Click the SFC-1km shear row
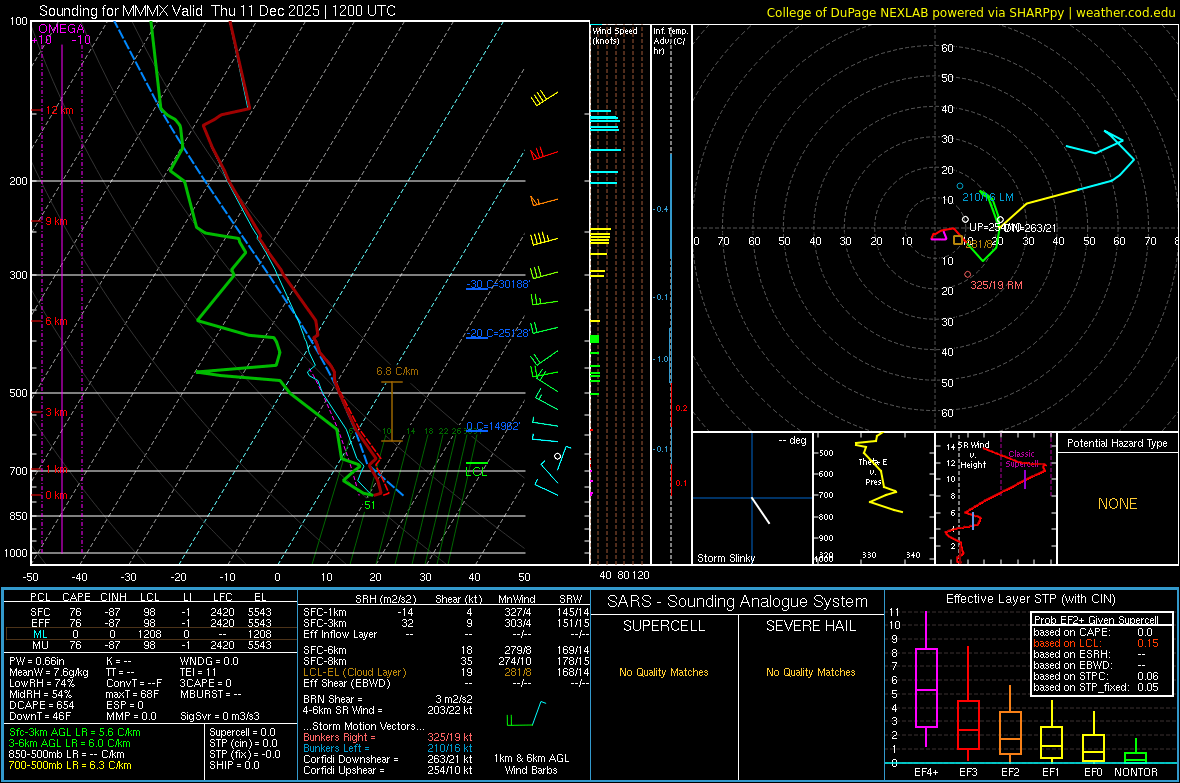Image resolution: width=1180 pixels, height=783 pixels. pyautogui.click(x=446, y=612)
